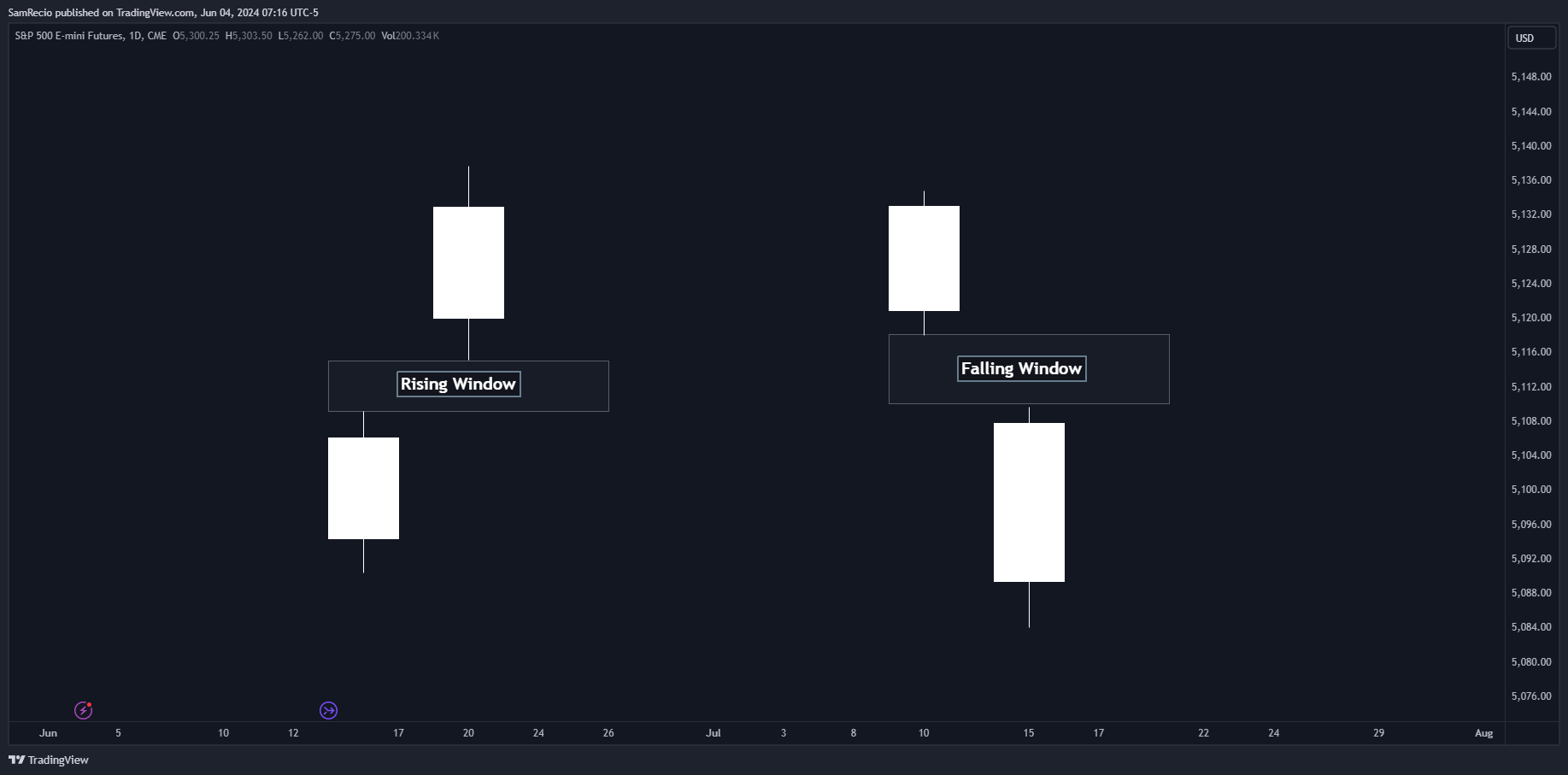Open the USD currency selector
This screenshot has width=1568, height=775.
[x=1530, y=38]
